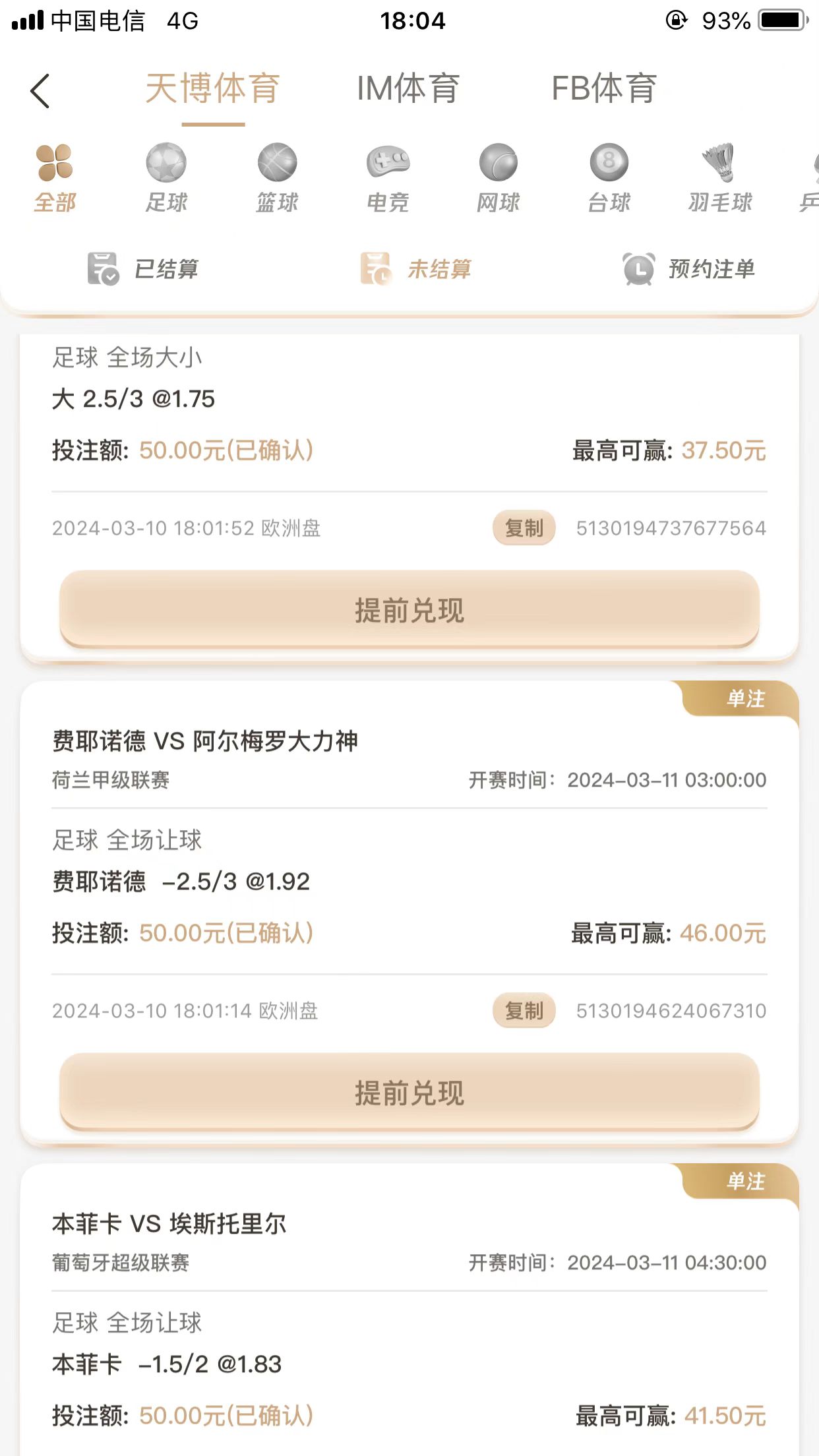819x1456 pixels.
Task: Copy order number 5130194737677564
Action: [524, 528]
